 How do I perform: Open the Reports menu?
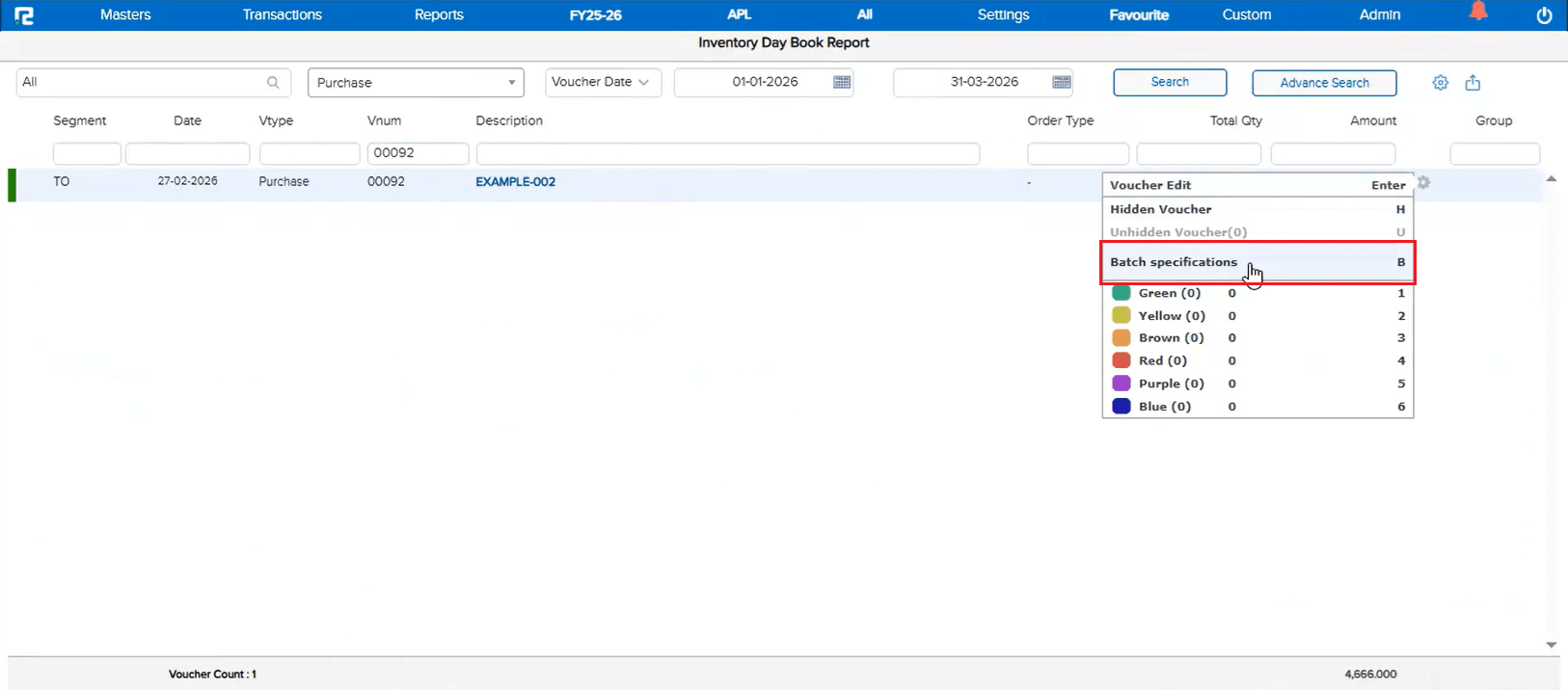[439, 15]
